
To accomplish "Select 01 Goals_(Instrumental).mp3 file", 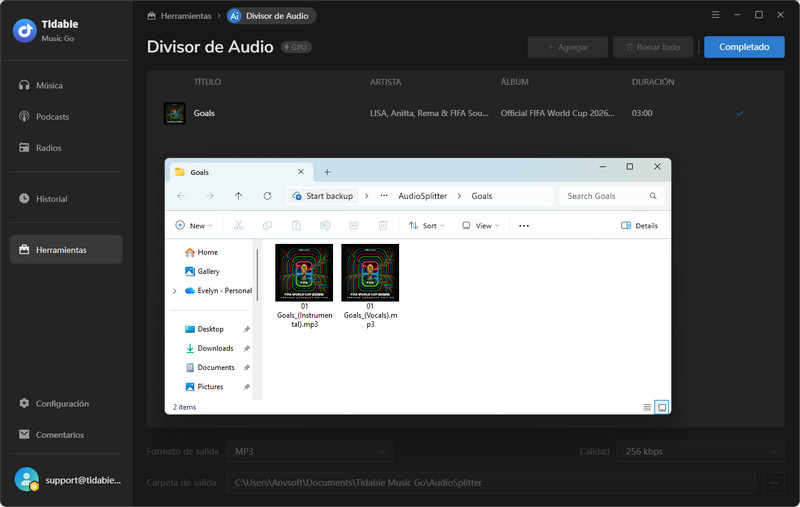I will coord(304,286).
